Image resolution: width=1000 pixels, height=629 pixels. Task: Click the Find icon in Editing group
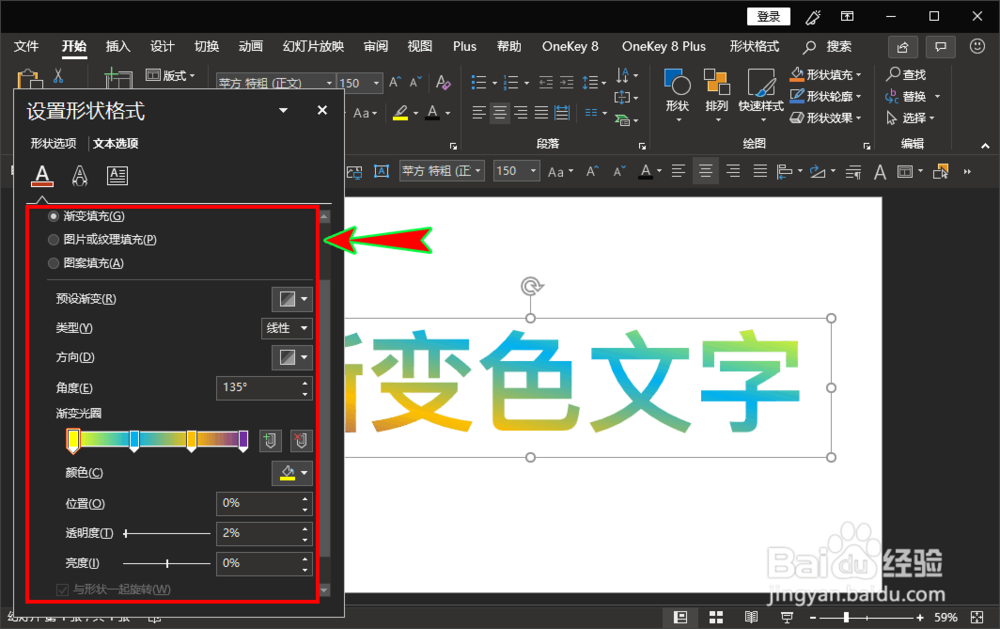[x=893, y=74]
